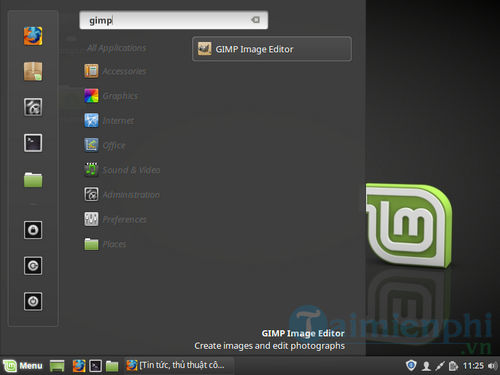Click the Quit power icon in sidebar
The image size is (500, 375).
tap(33, 301)
